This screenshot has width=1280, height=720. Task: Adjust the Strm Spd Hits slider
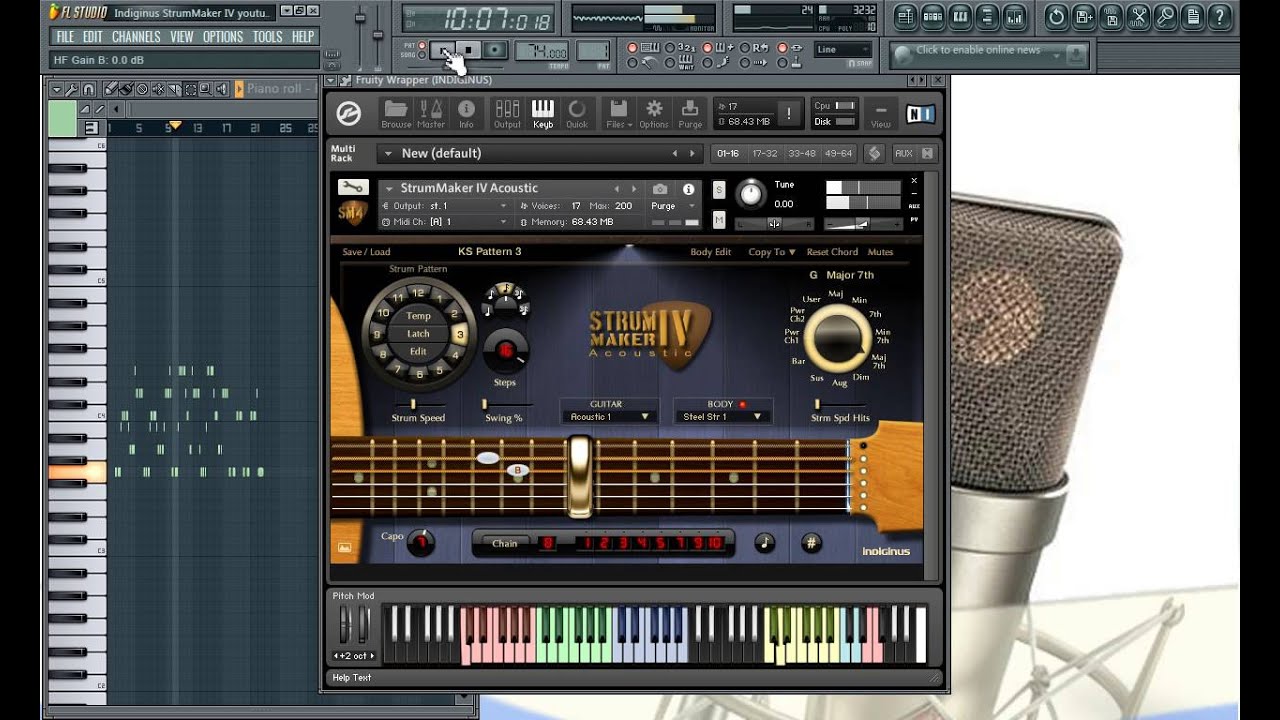[817, 404]
